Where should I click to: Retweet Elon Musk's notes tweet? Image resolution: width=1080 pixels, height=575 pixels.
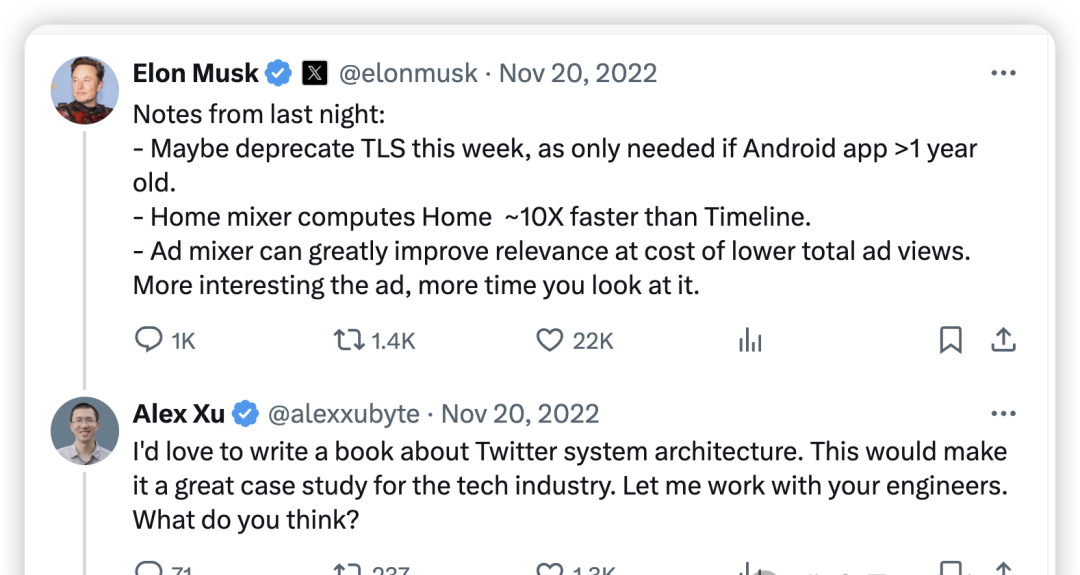pos(349,341)
